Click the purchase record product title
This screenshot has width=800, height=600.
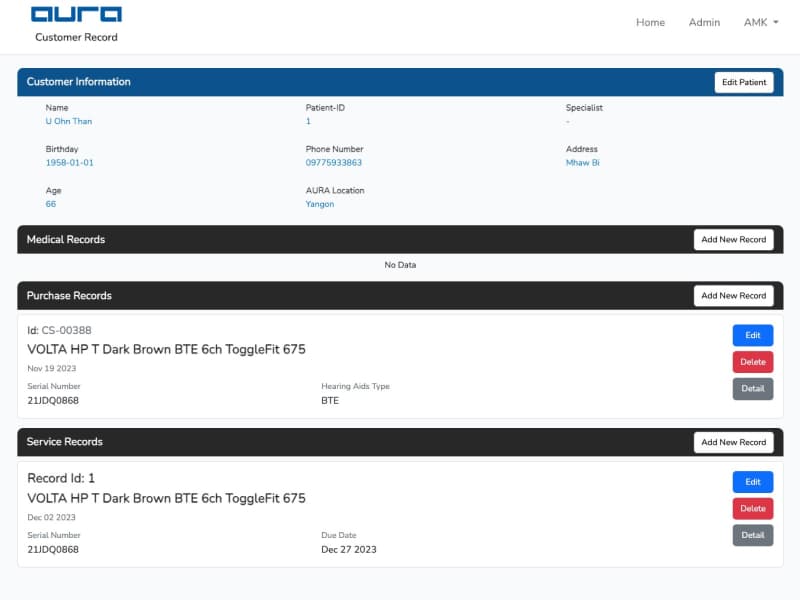166,350
